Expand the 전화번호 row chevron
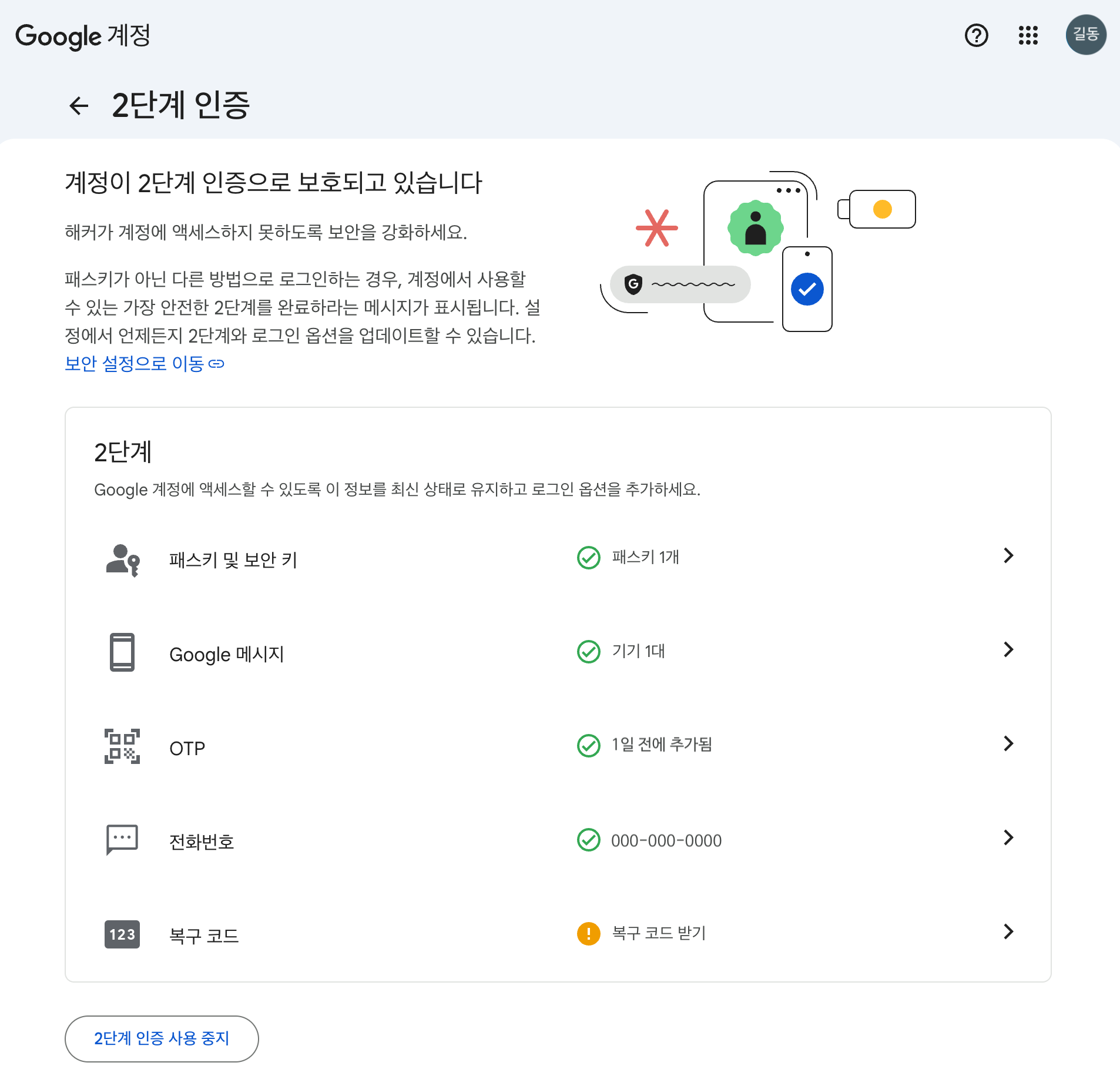This screenshot has width=1120, height=1086. (1008, 838)
